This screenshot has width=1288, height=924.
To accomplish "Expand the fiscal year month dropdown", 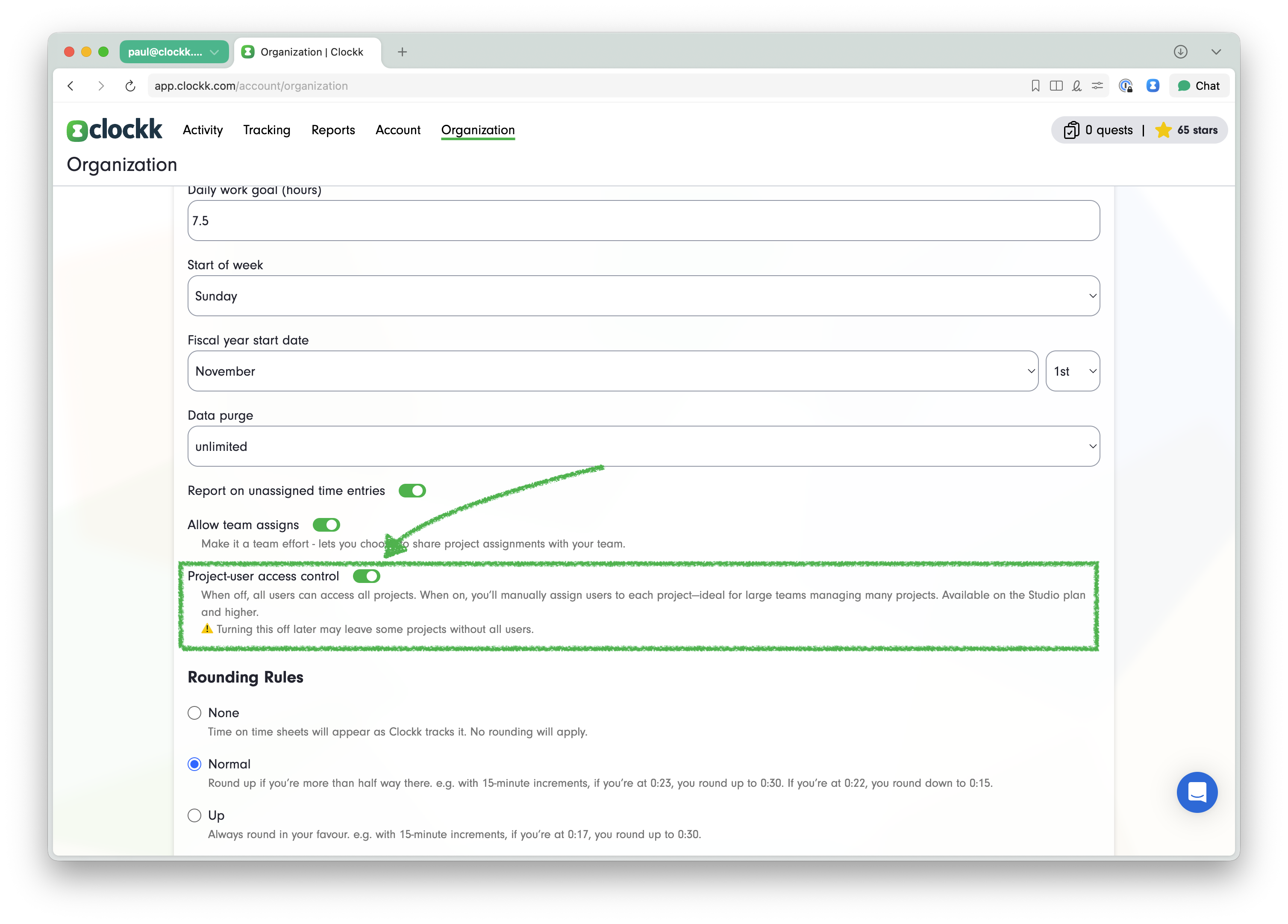I will (x=612, y=371).
